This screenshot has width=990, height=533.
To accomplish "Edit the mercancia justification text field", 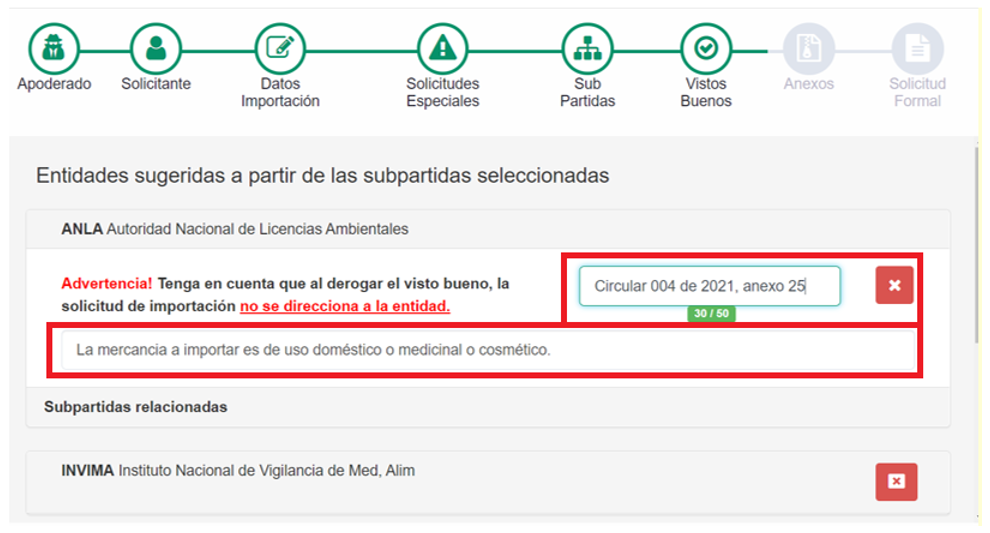I will coord(487,351).
